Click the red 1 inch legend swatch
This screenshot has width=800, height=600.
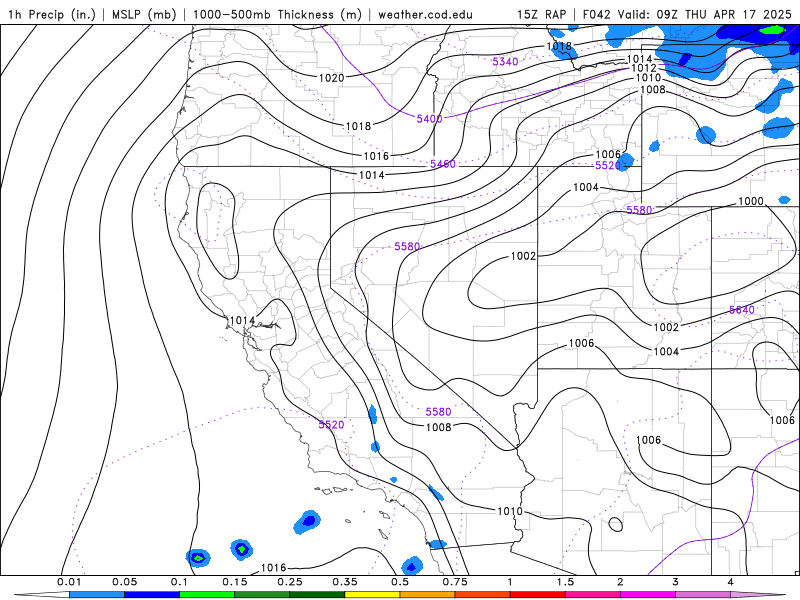coord(538,595)
